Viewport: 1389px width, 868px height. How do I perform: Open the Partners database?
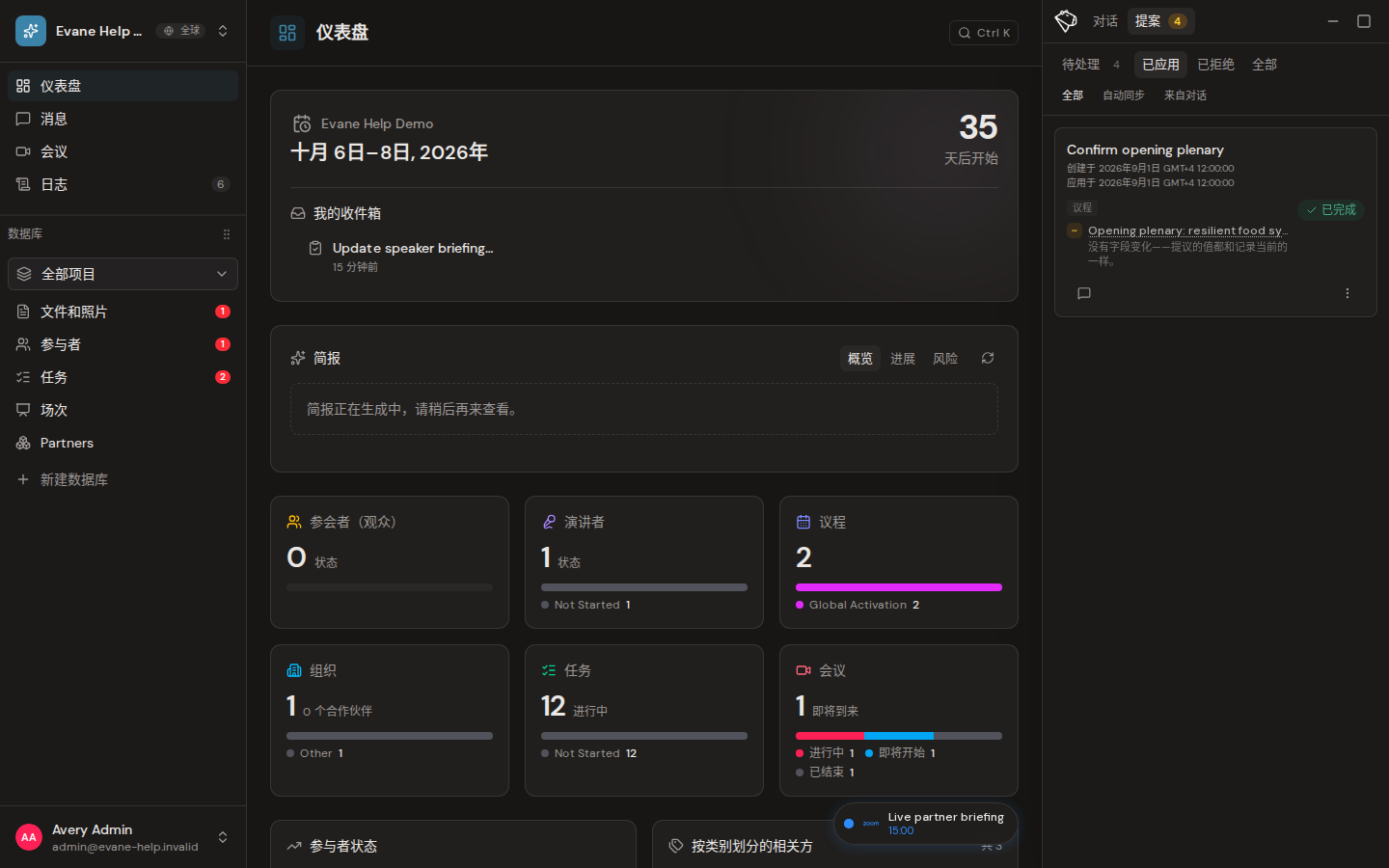123,443
